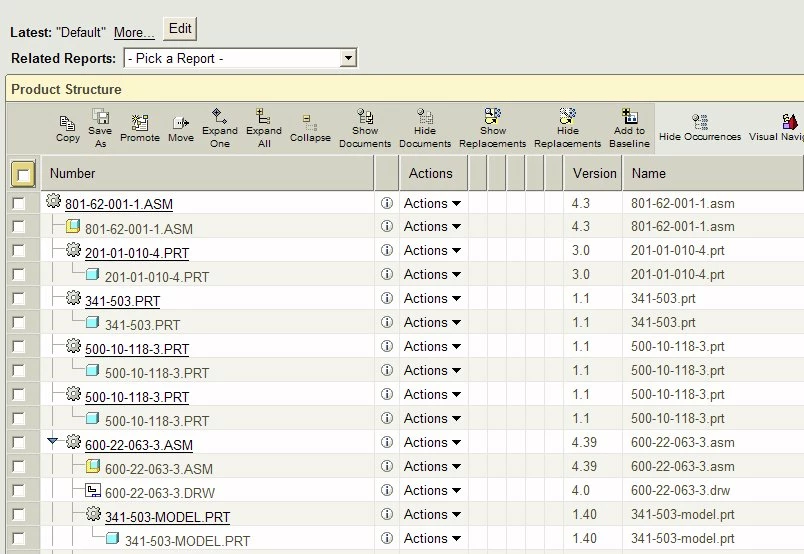
Task: Click the Edit button
Action: [180, 29]
